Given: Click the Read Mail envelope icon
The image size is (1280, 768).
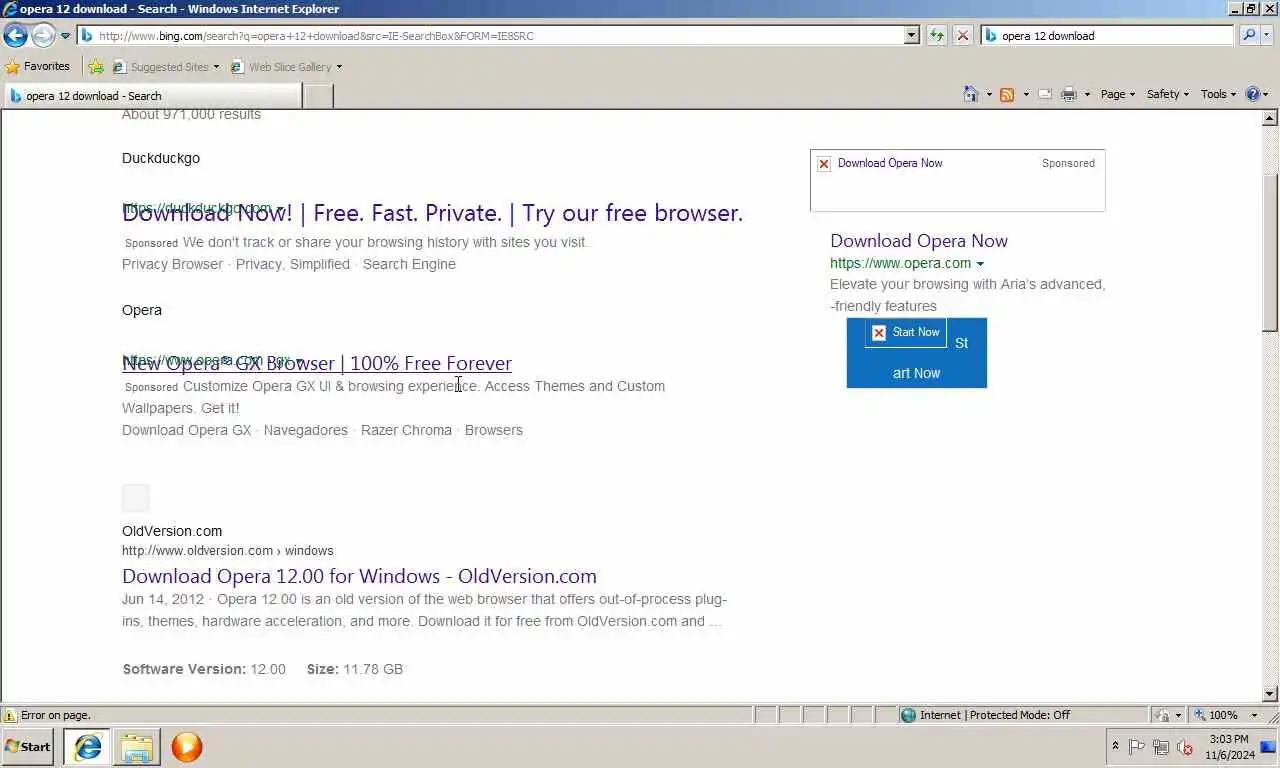Looking at the screenshot, I should tap(1045, 94).
